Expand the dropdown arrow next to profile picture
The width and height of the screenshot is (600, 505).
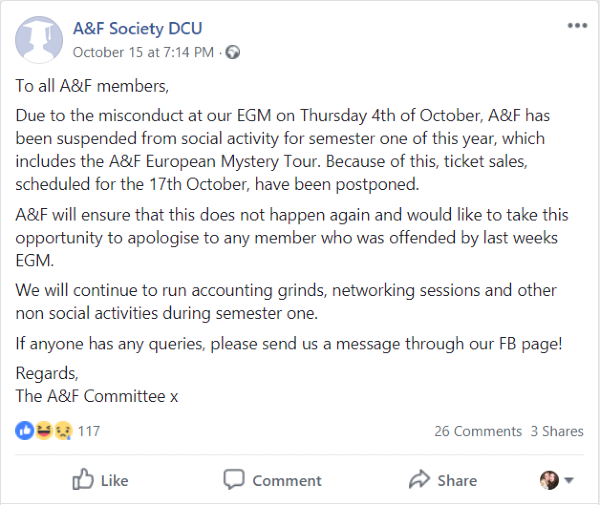[x=569, y=480]
